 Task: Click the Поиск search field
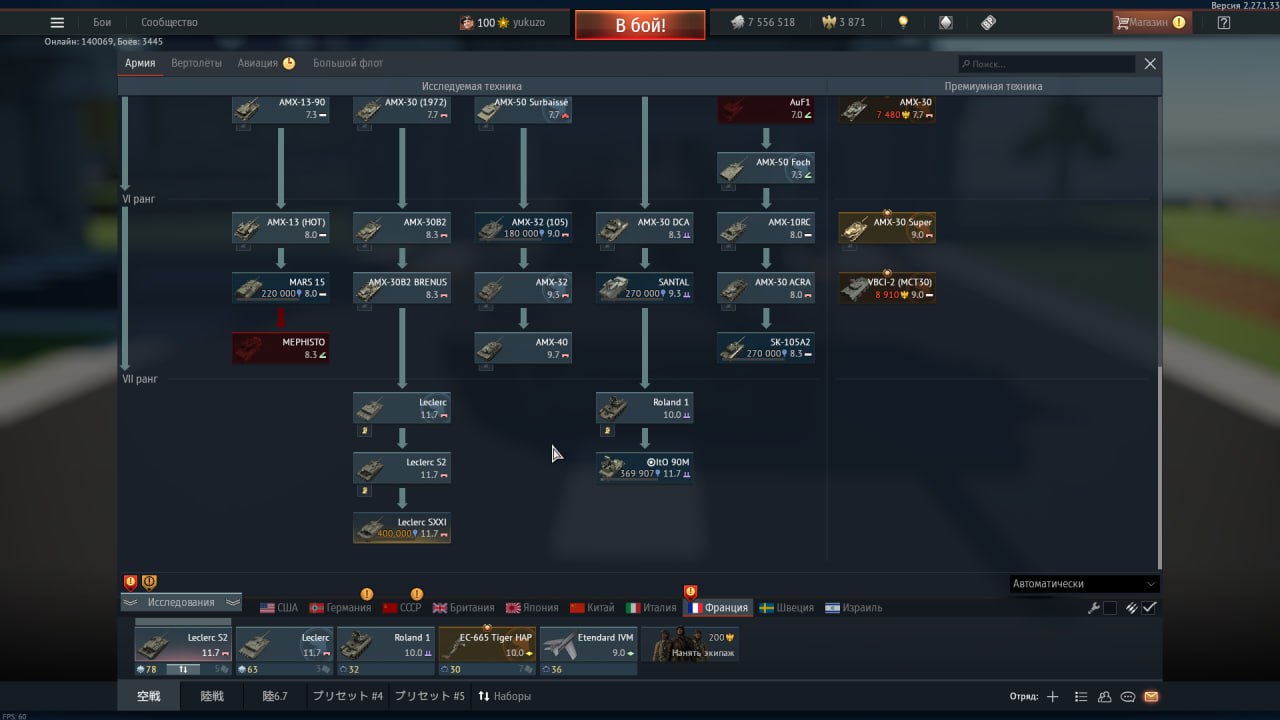coord(1046,63)
